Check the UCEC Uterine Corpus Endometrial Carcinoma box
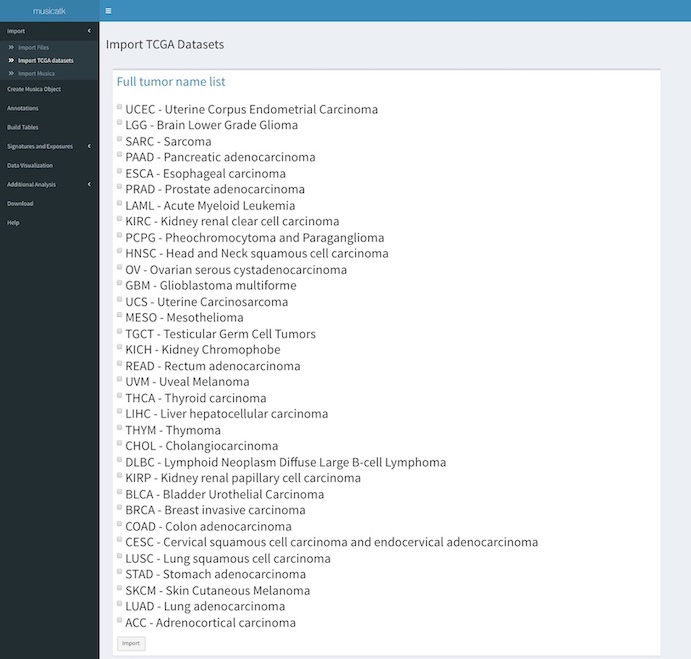691x659 pixels. pos(120,108)
